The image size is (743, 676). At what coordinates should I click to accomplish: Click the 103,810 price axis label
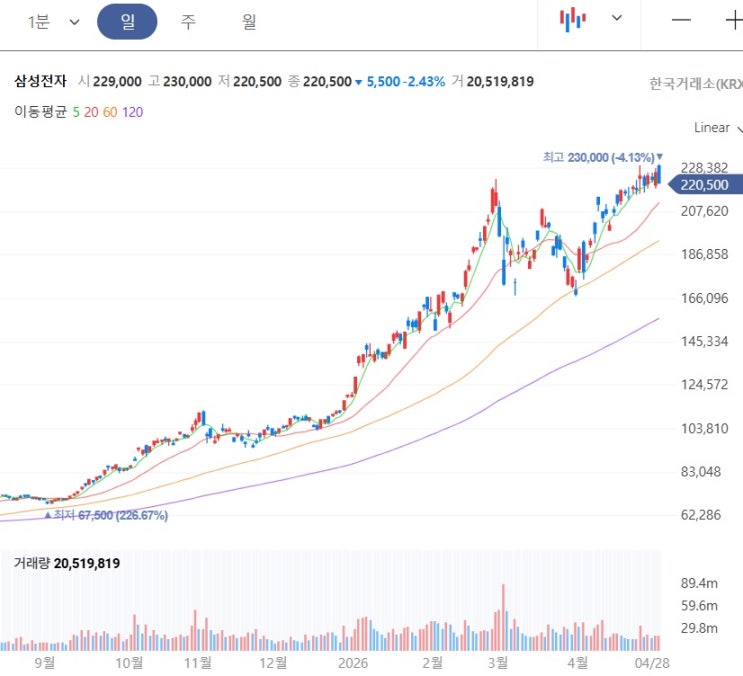[704, 428]
